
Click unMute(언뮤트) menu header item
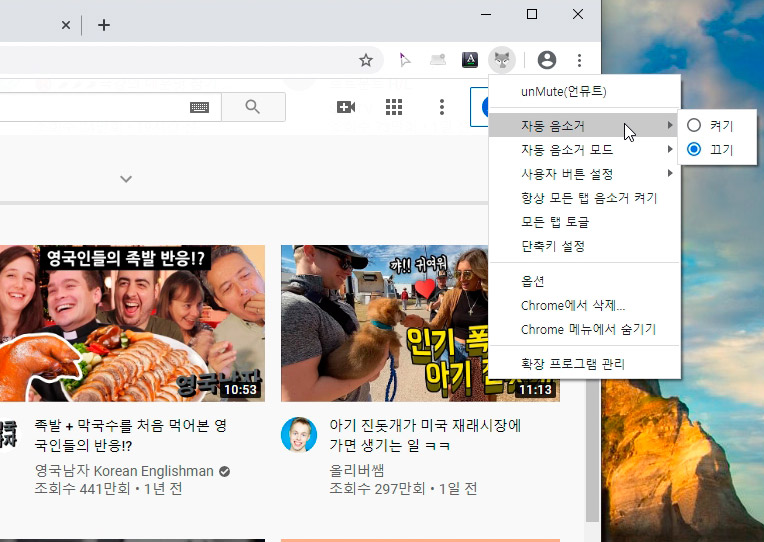tap(584, 92)
